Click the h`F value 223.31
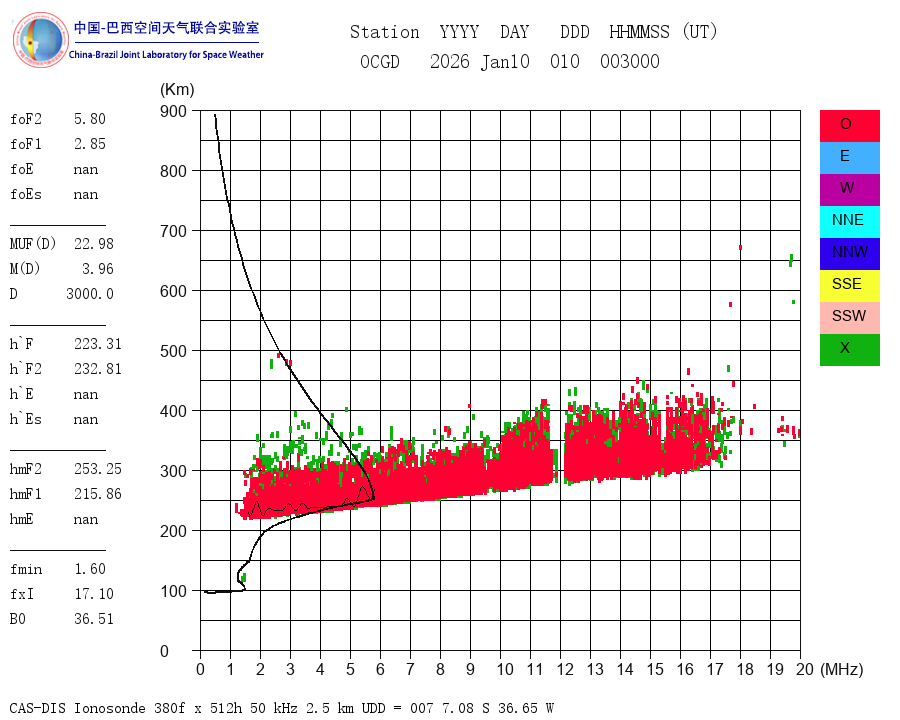This screenshot has width=900, height=720. 98,344
